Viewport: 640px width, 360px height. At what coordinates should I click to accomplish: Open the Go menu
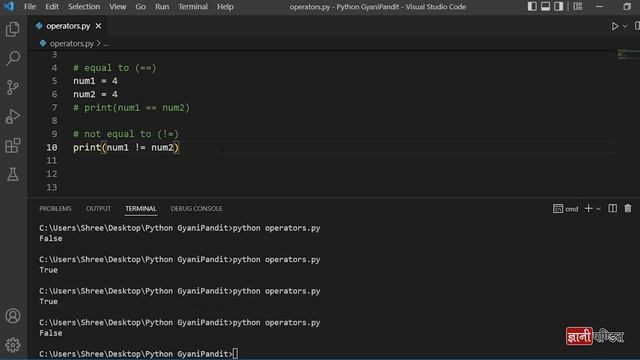click(x=140, y=7)
